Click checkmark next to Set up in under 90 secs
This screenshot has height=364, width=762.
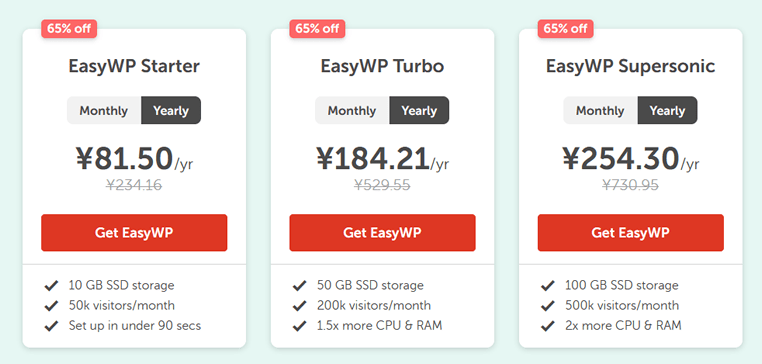[x=51, y=326]
